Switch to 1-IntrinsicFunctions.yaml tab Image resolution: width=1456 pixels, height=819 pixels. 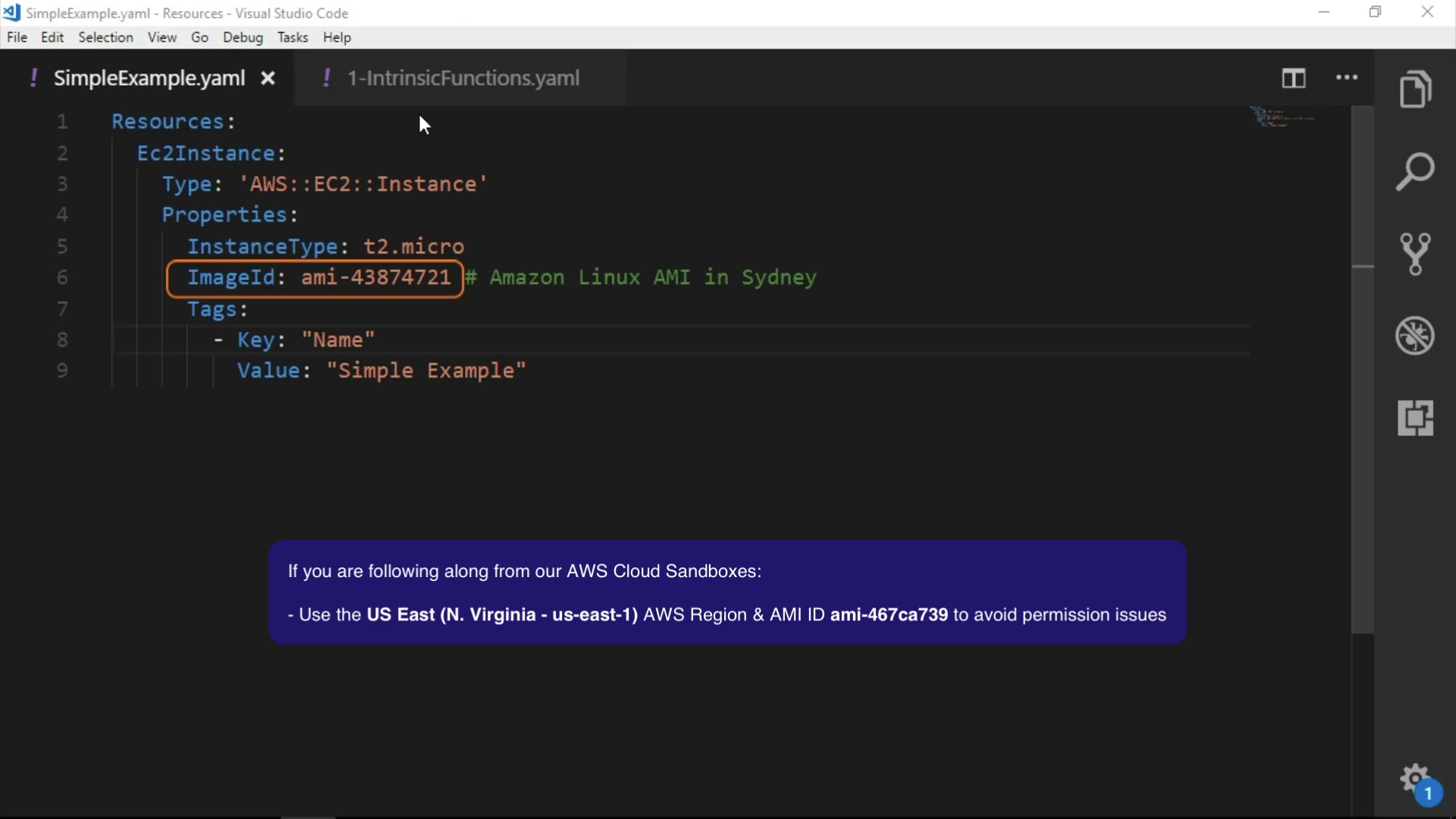(463, 78)
